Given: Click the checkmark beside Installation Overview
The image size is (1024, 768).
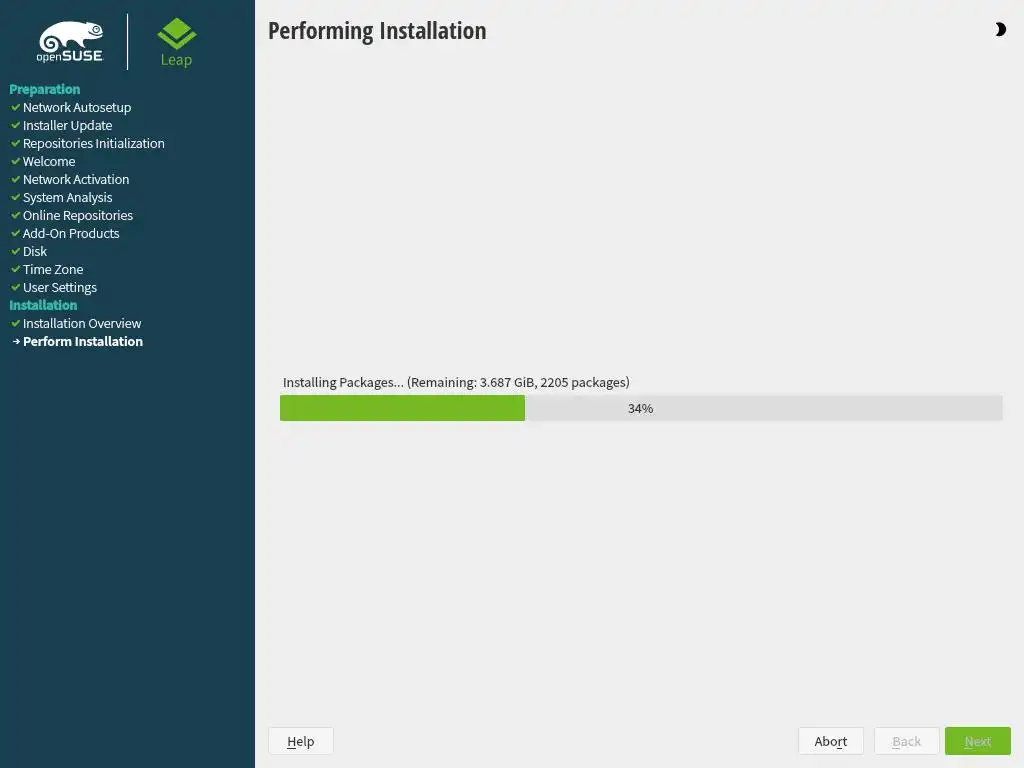Looking at the screenshot, I should [x=16, y=323].
